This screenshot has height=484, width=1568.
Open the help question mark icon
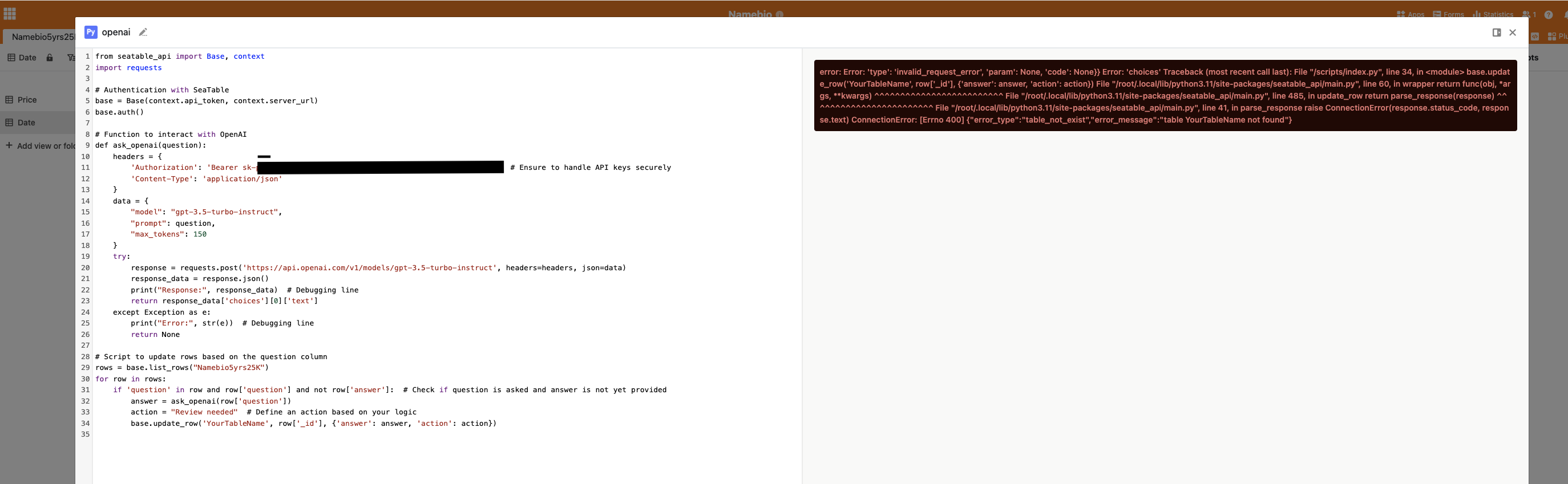[x=1549, y=15]
